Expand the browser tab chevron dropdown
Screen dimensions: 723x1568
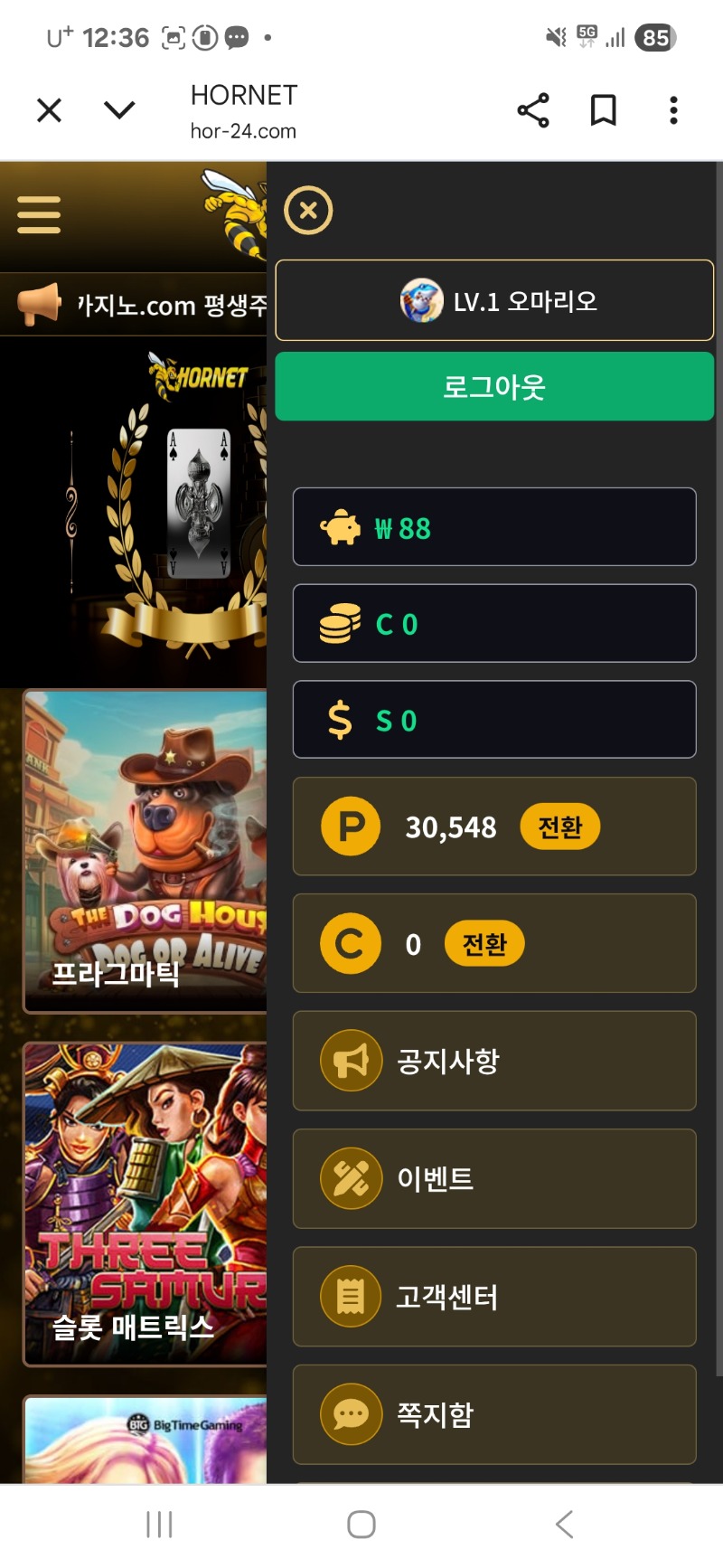click(x=119, y=110)
